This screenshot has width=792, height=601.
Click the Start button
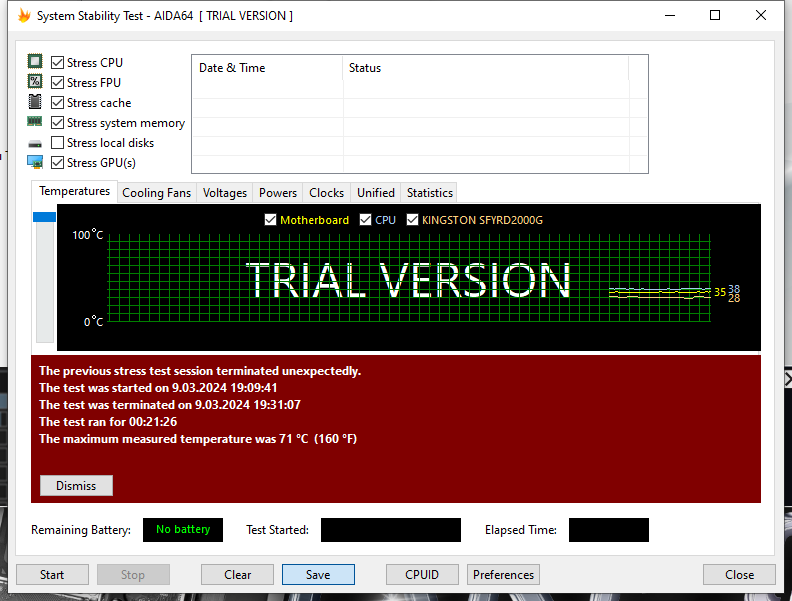tap(52, 575)
